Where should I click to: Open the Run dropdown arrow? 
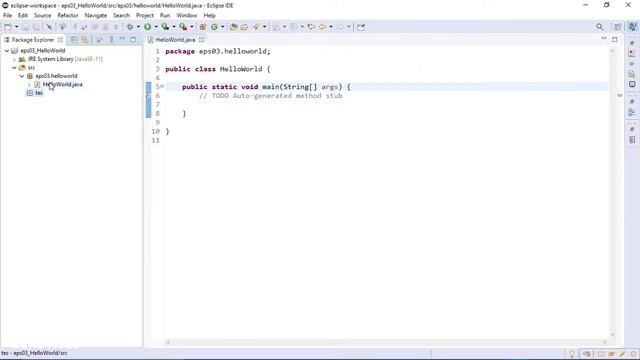click(x=156, y=27)
